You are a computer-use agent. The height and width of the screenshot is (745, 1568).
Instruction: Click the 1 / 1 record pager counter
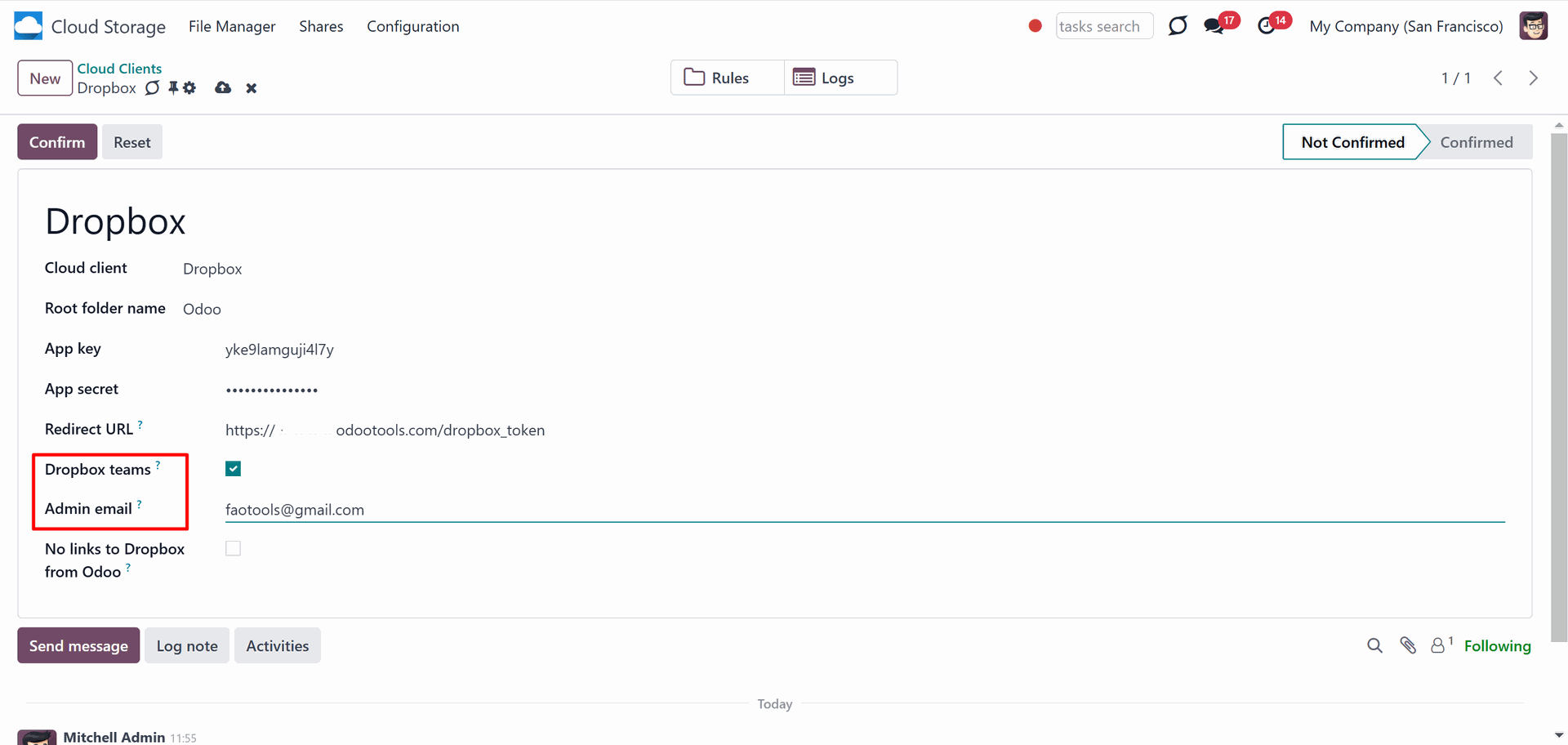click(1455, 78)
